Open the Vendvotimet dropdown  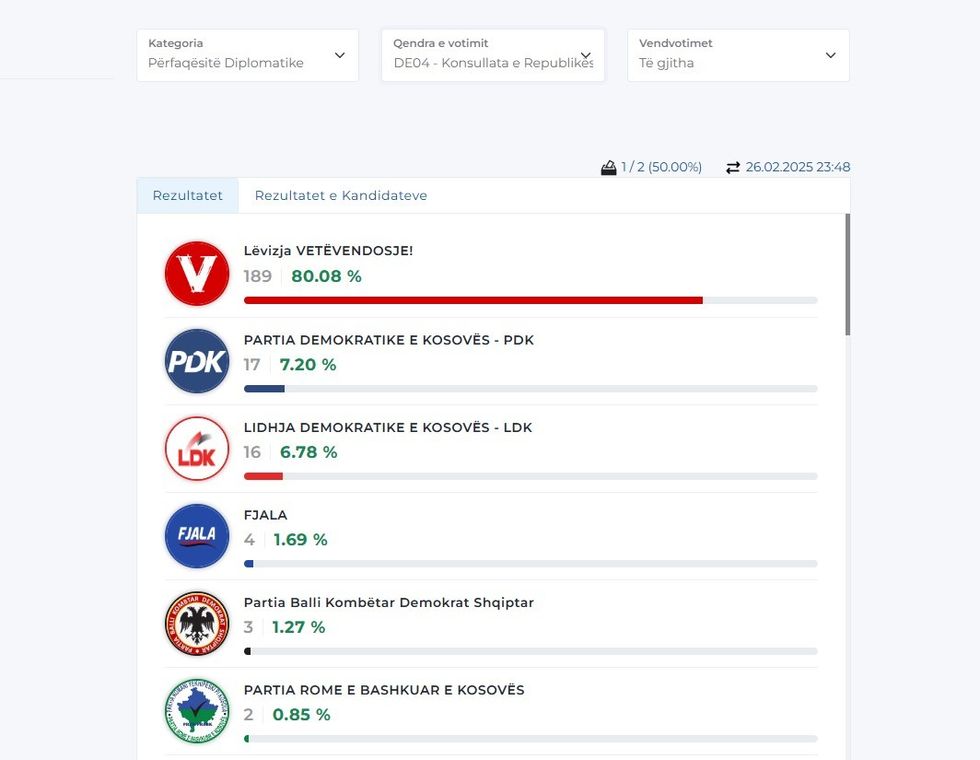pyautogui.click(x=738, y=55)
